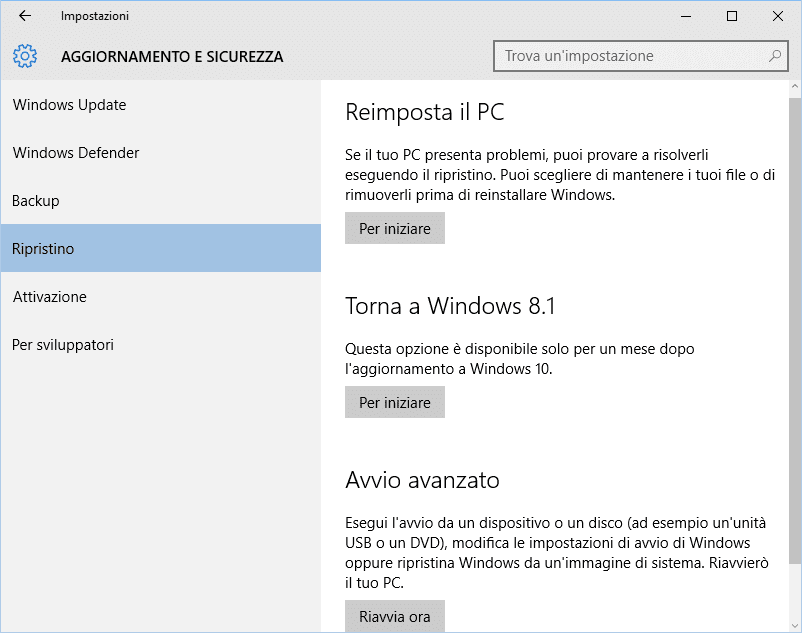Close the Impostazioni window

click(x=778, y=16)
